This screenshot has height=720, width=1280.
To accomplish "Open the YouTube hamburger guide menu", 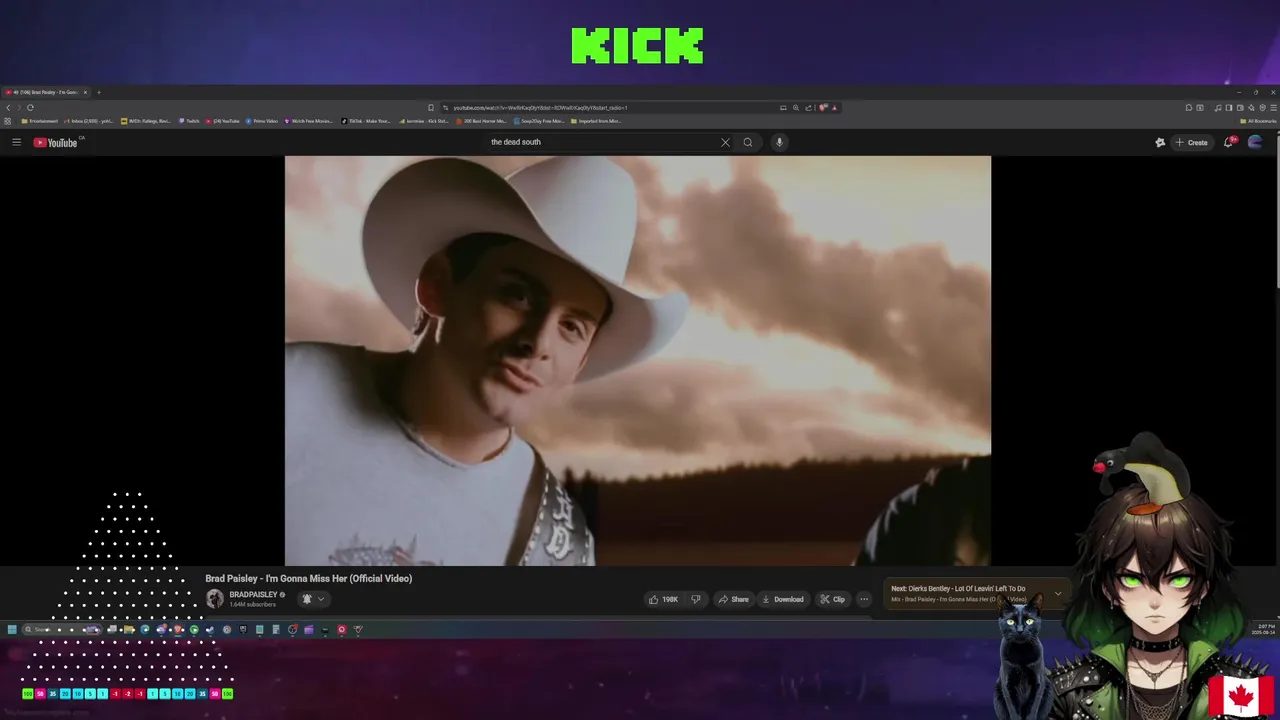I will coord(16,142).
